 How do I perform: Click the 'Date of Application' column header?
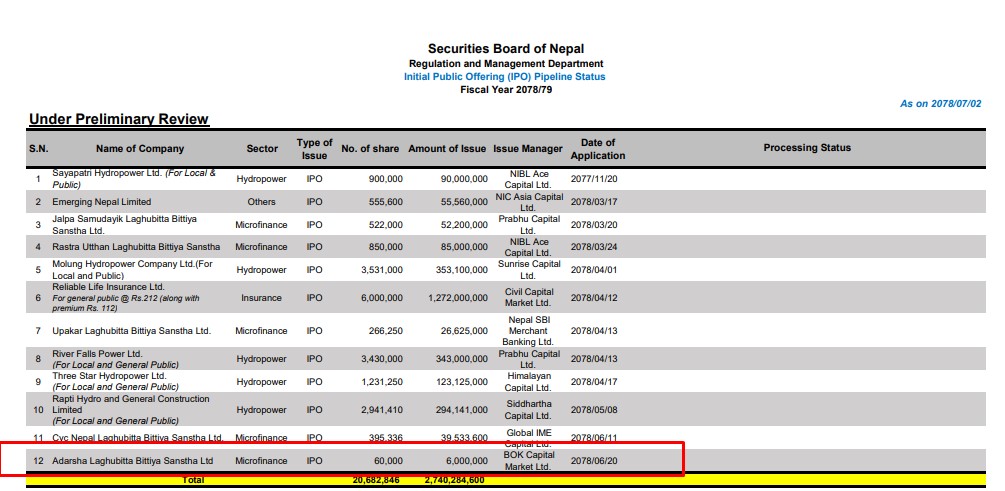[597, 149]
